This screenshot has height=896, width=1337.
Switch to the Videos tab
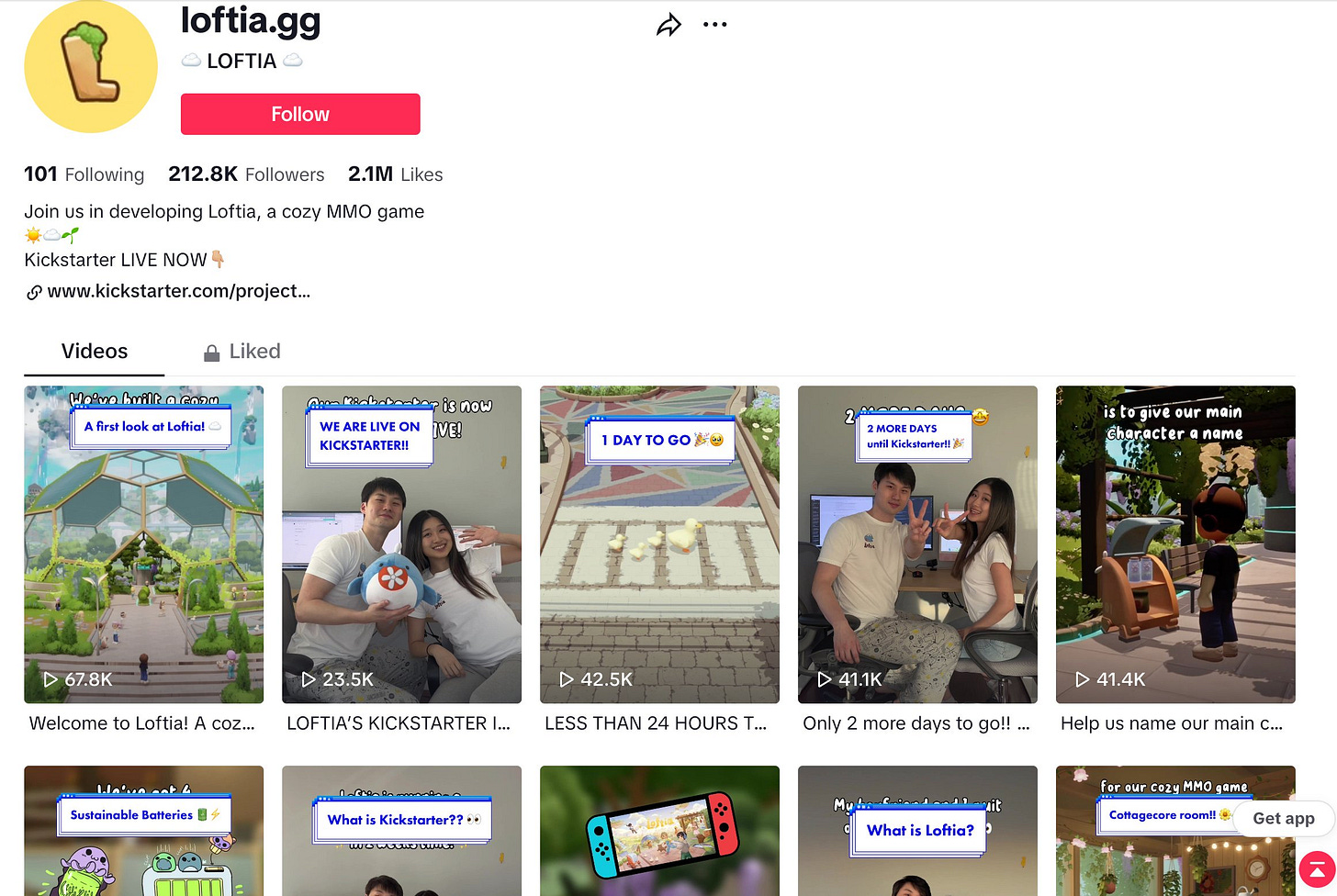point(95,352)
